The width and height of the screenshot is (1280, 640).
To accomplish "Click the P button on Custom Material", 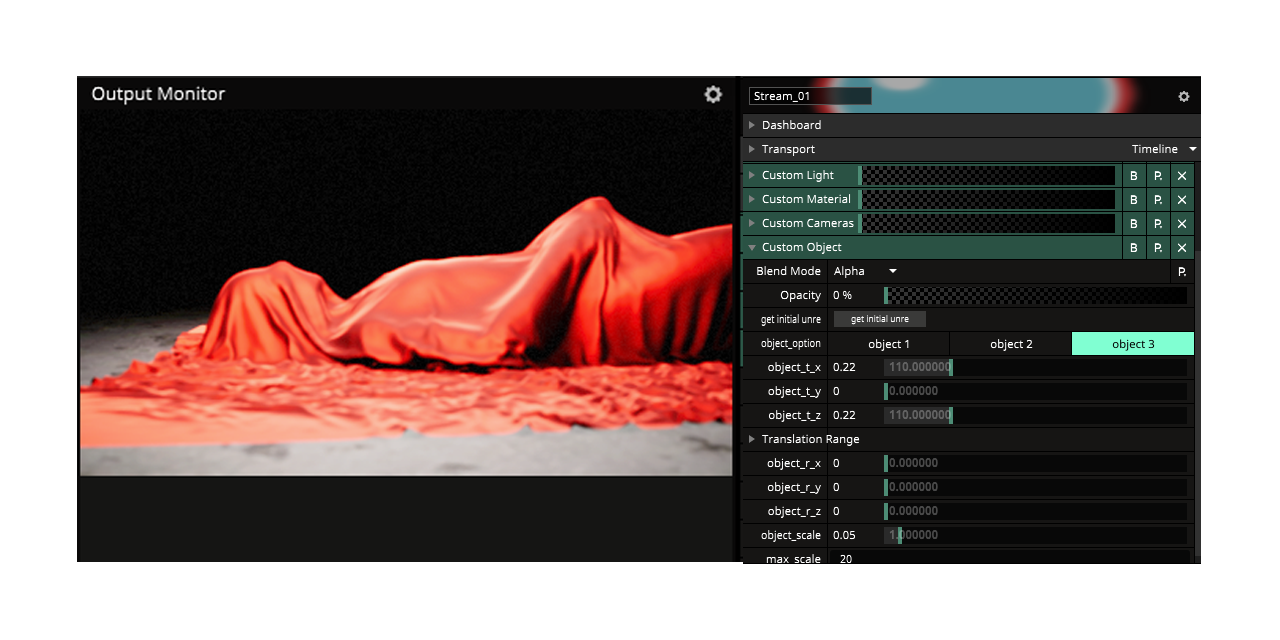I will point(1158,200).
